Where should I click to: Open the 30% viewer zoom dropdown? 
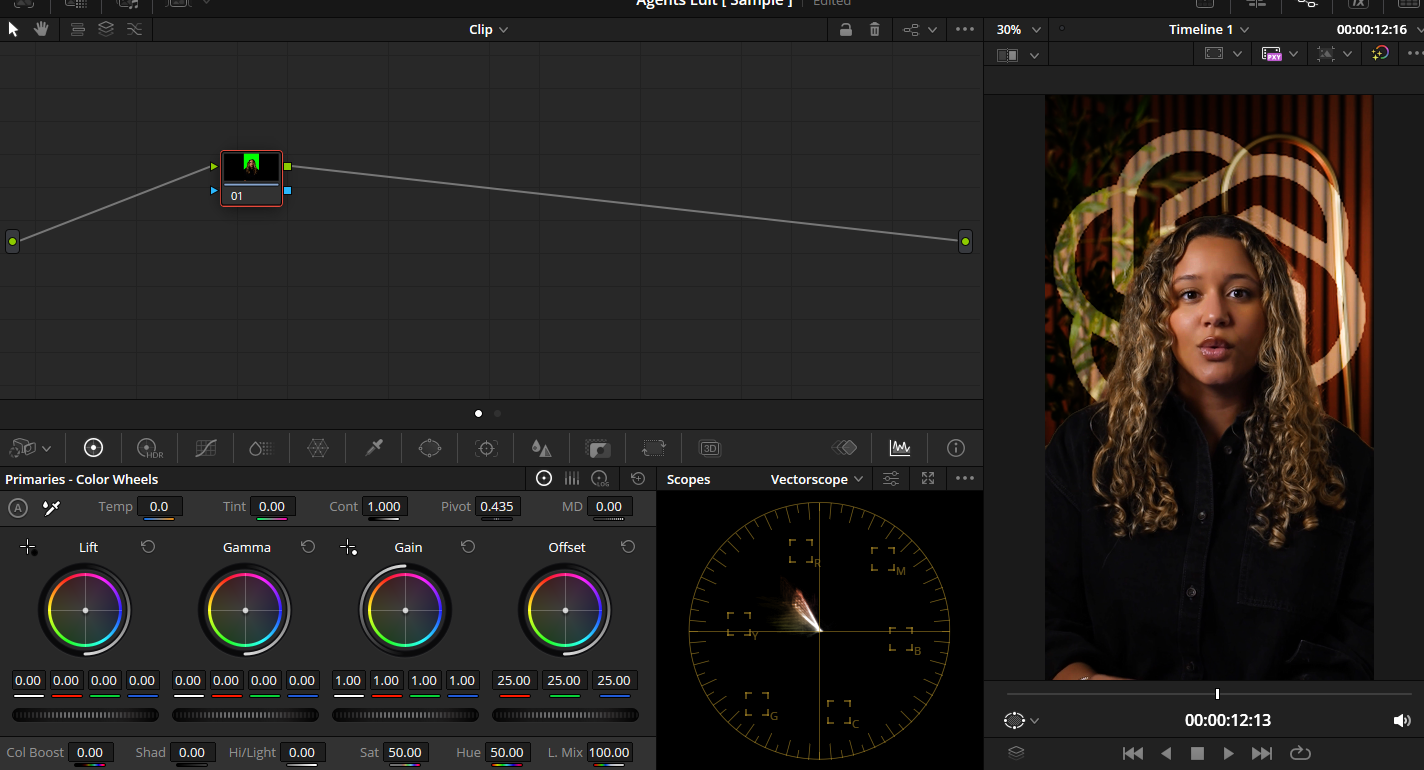point(1020,29)
